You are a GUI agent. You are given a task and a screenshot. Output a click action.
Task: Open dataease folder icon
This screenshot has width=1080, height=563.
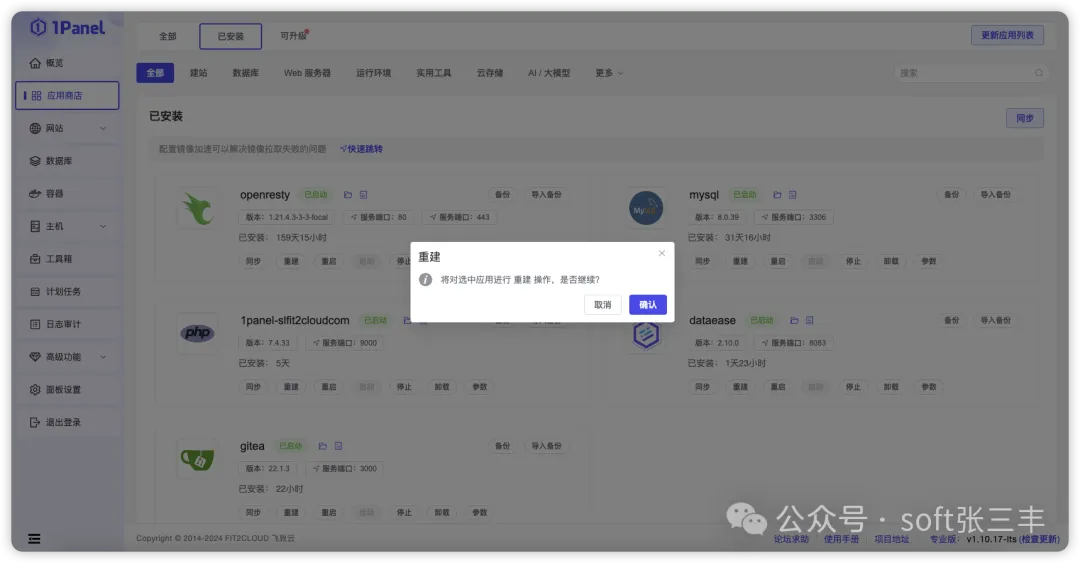click(794, 320)
